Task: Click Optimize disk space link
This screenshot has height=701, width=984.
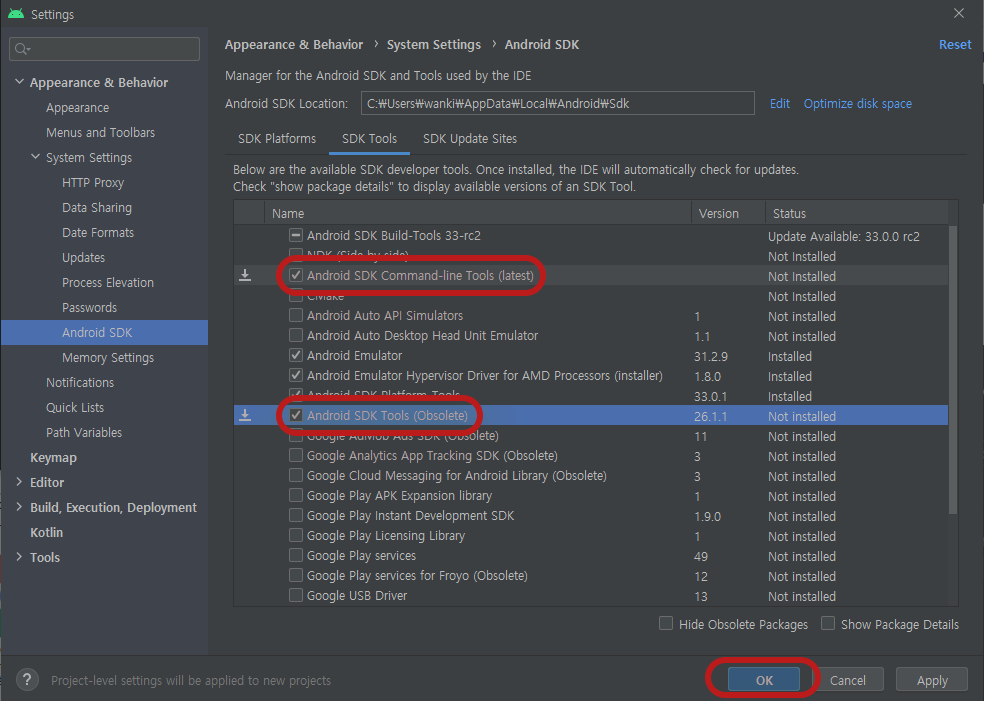Action: point(857,104)
